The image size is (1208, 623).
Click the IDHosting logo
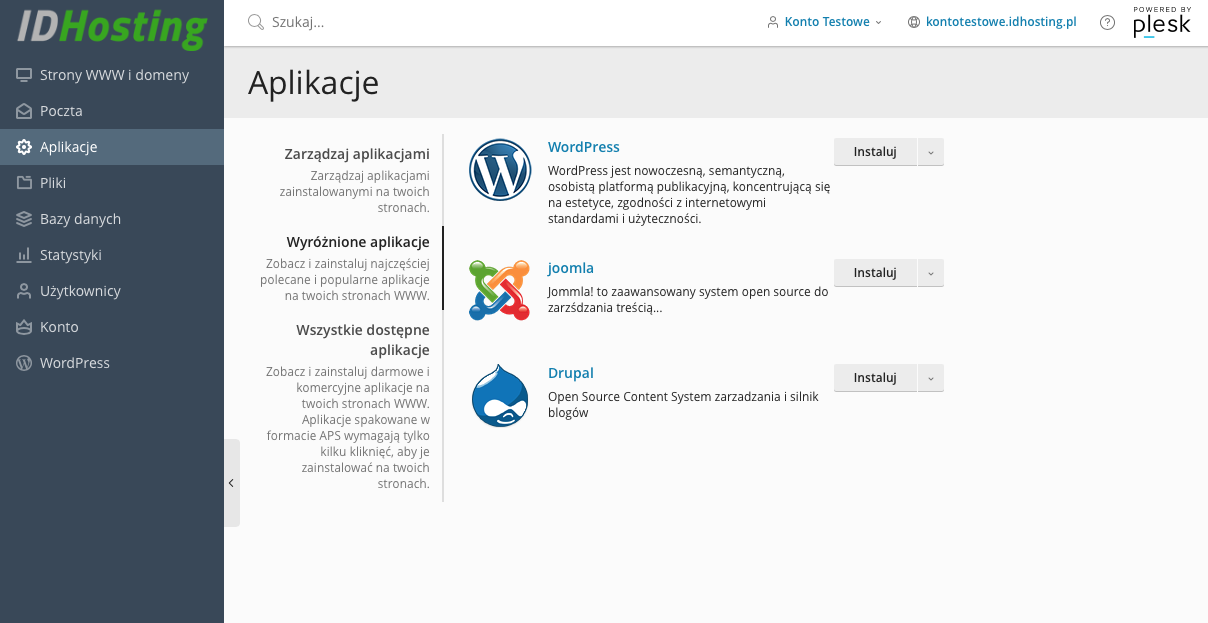[x=111, y=27]
